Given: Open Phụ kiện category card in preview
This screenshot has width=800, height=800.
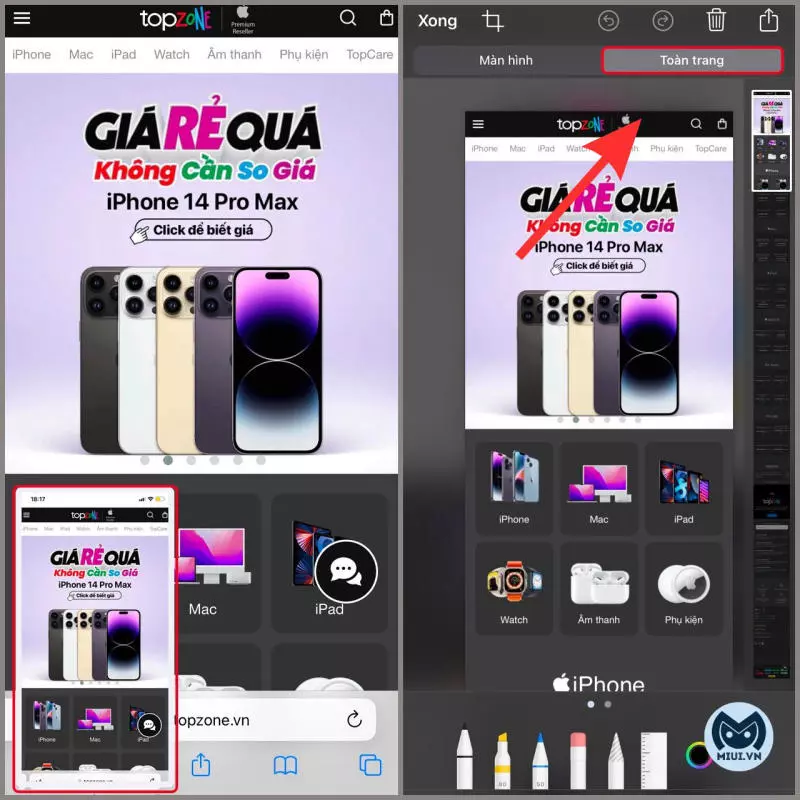Looking at the screenshot, I should [684, 589].
